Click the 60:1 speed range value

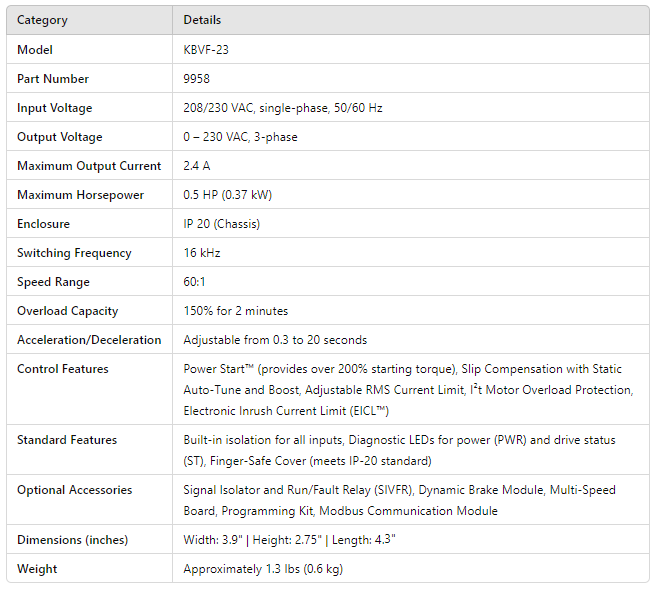196,281
